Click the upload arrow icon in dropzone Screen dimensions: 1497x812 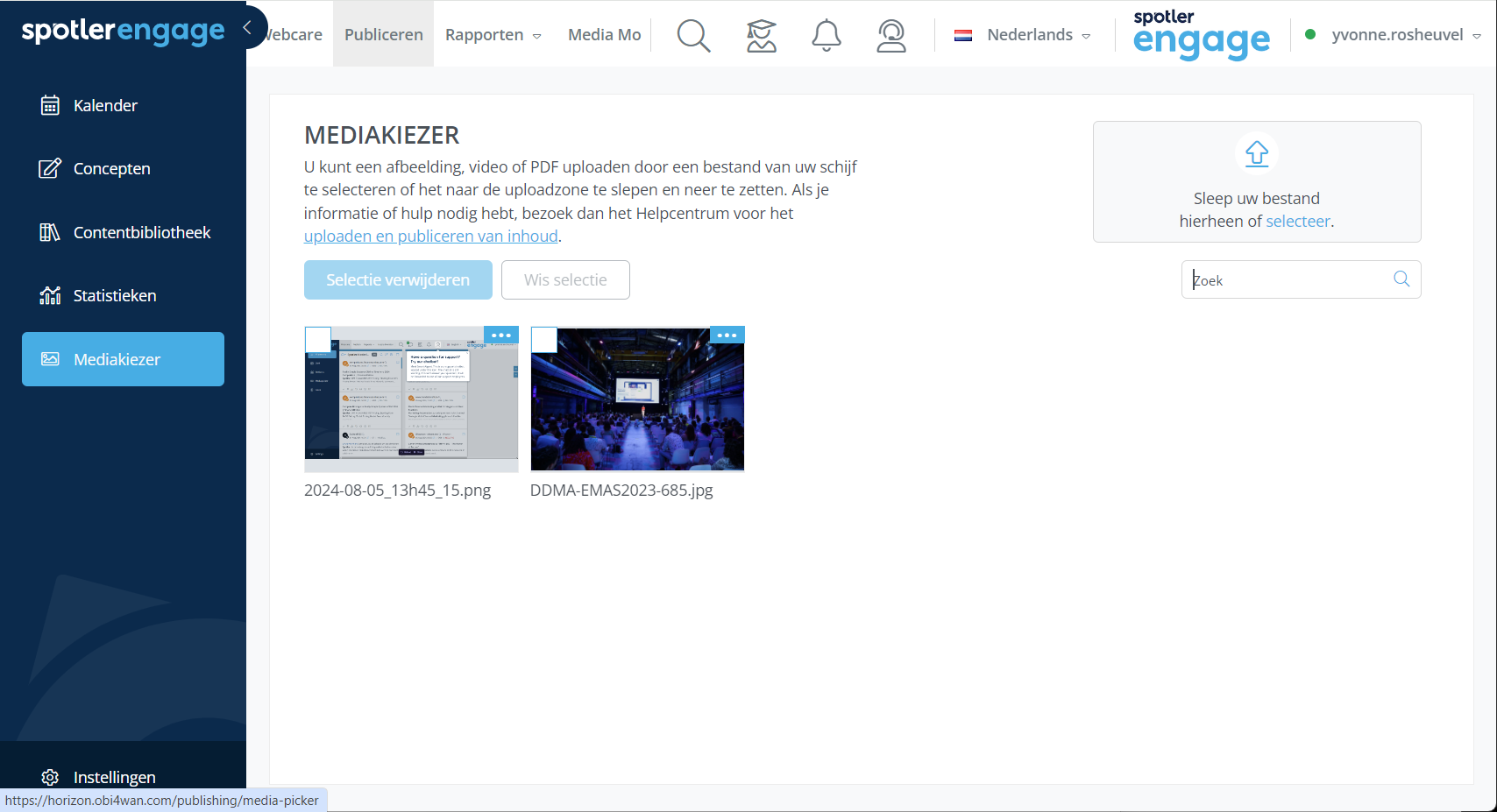tap(1257, 153)
